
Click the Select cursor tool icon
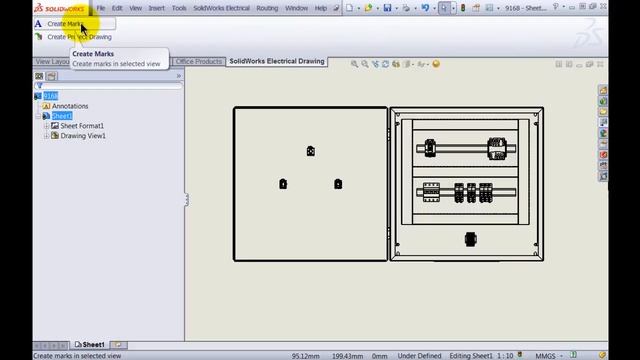click(444, 8)
